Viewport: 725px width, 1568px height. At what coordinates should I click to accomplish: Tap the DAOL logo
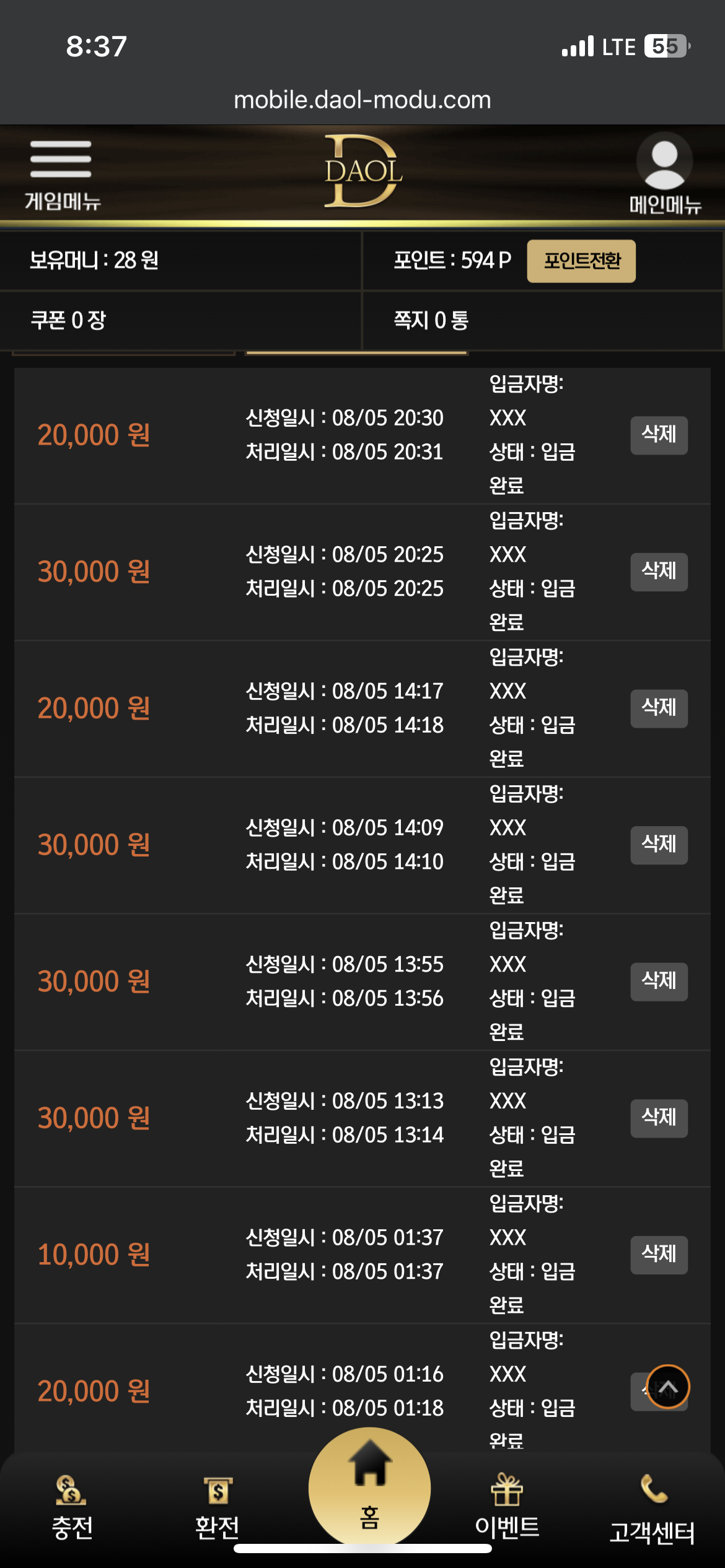(x=363, y=171)
